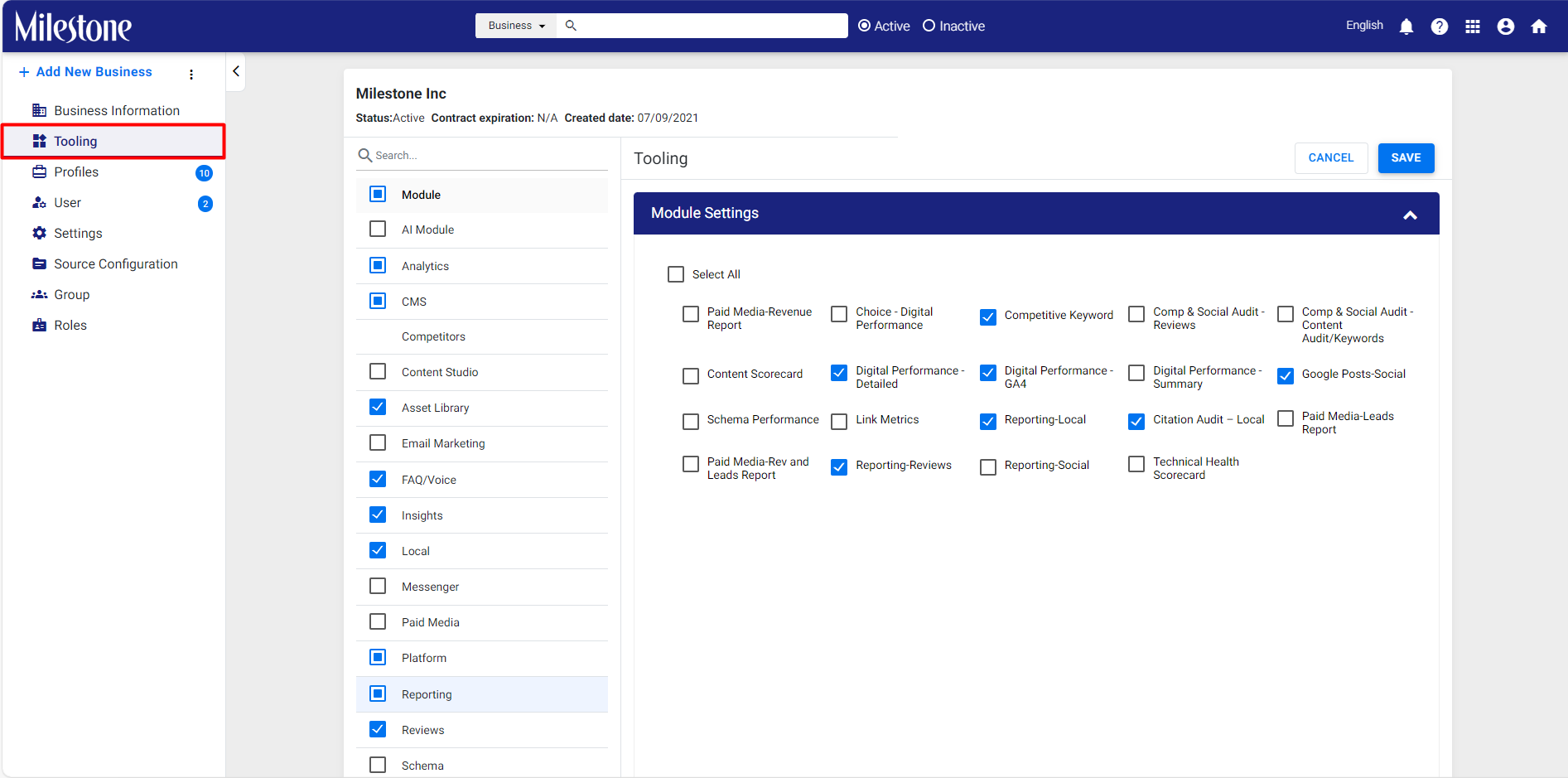Uncheck Google Posts-Social checkbox

pos(1286,375)
